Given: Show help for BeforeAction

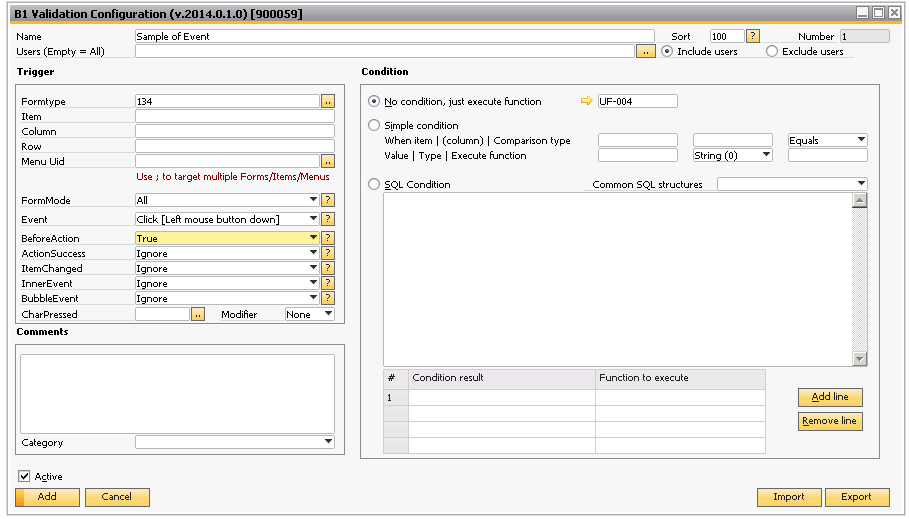Looking at the screenshot, I should click(328, 238).
